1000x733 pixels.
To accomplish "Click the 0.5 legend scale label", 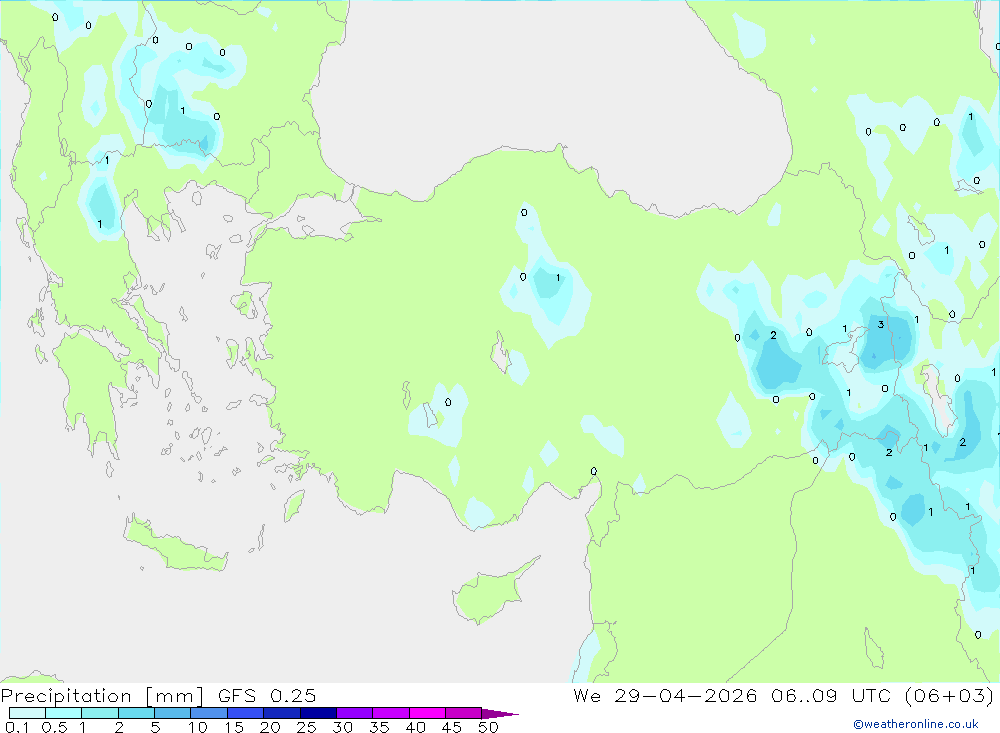I will (54, 727).
